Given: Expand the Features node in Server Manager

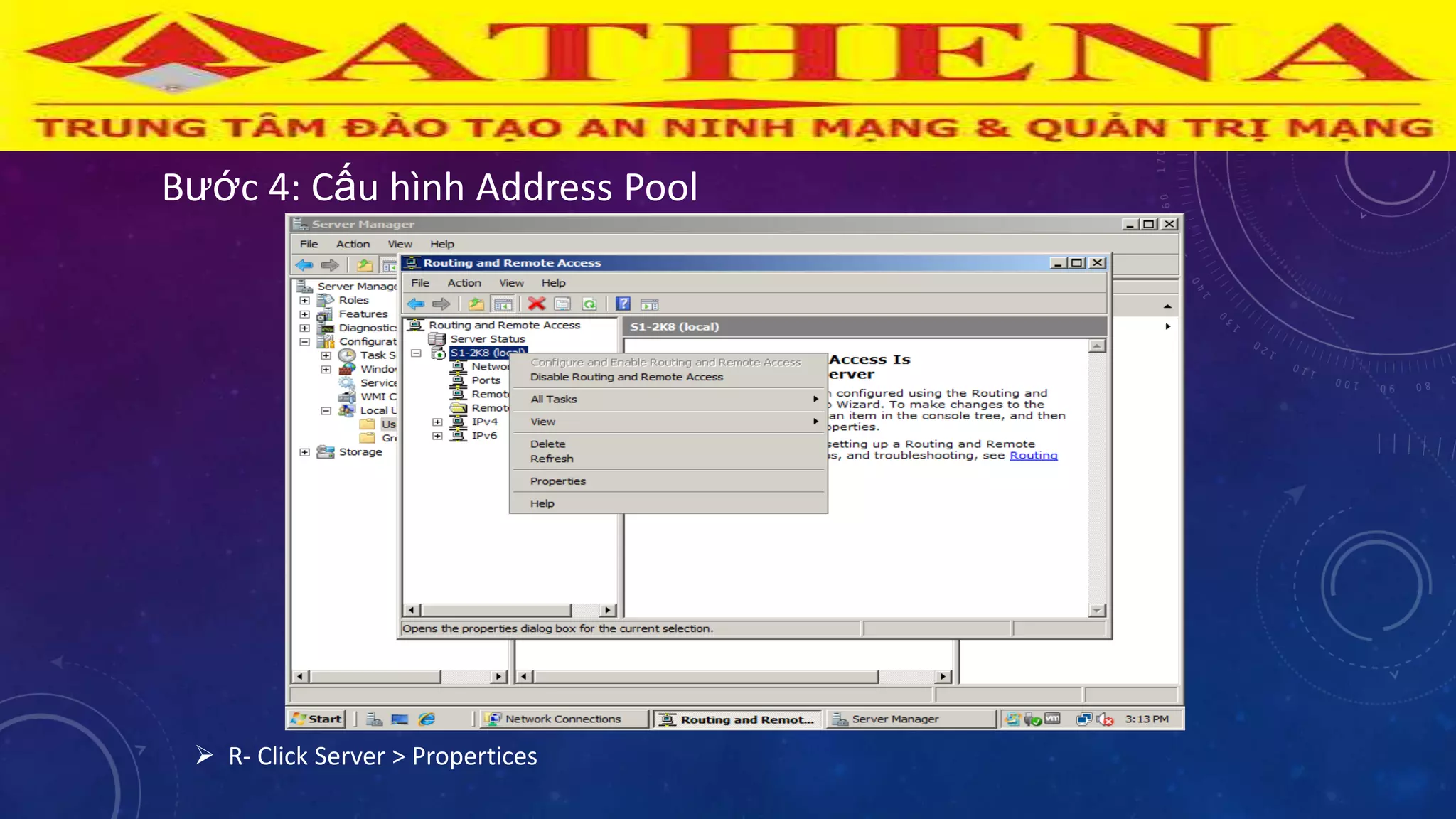Looking at the screenshot, I should click(304, 314).
